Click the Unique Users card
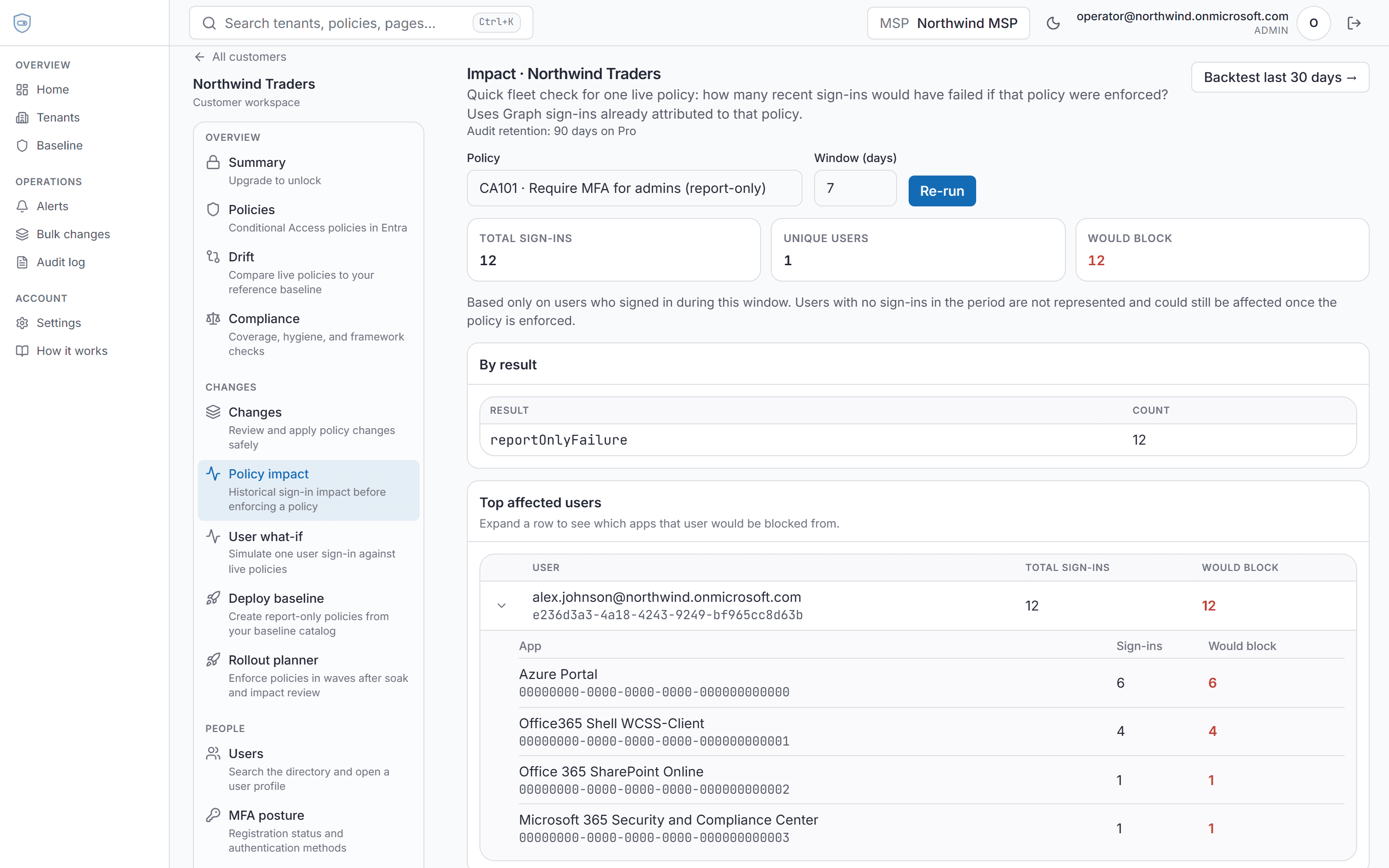Viewport: 1389px width, 868px height. pos(918,250)
